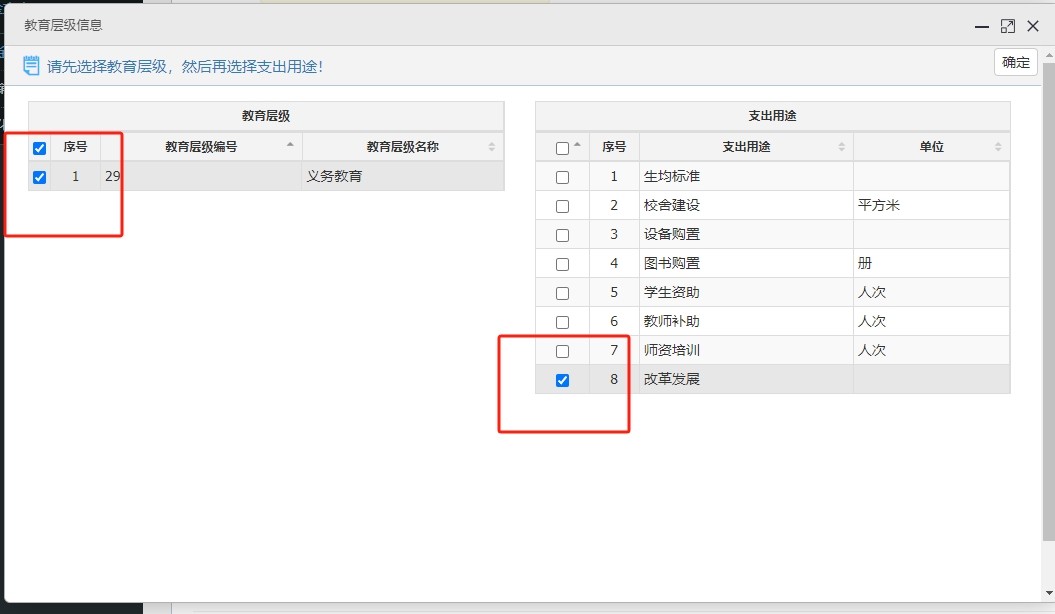The image size is (1055, 614).
Task: Click the scrollbar down arrow of the dialog
Action: 1049,593
